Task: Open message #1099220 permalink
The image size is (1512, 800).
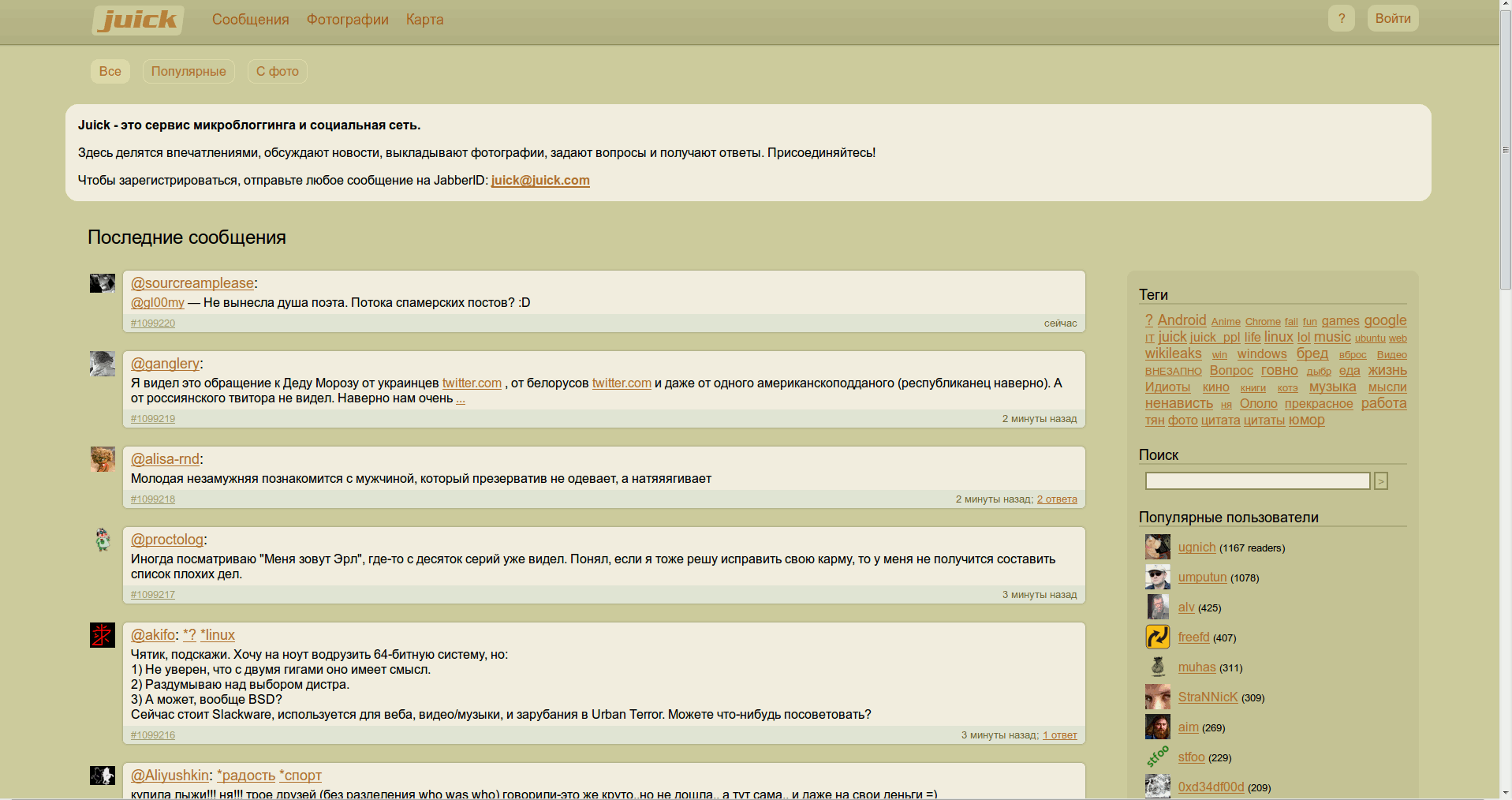Action: pos(153,323)
